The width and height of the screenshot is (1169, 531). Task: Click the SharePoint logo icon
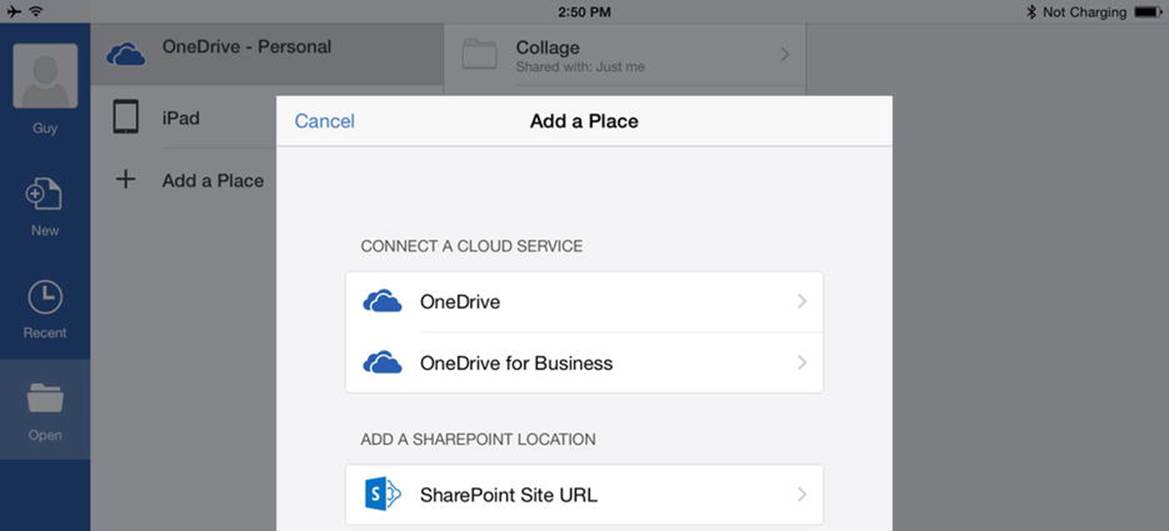[x=382, y=494]
